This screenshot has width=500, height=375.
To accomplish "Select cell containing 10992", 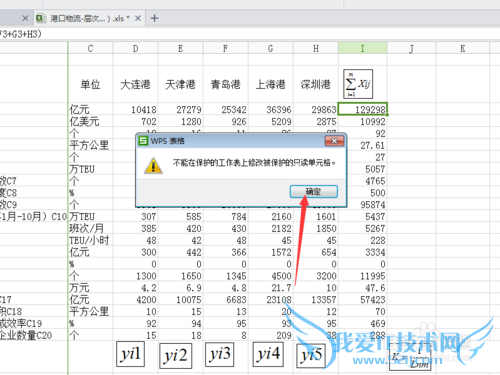I will [363, 122].
